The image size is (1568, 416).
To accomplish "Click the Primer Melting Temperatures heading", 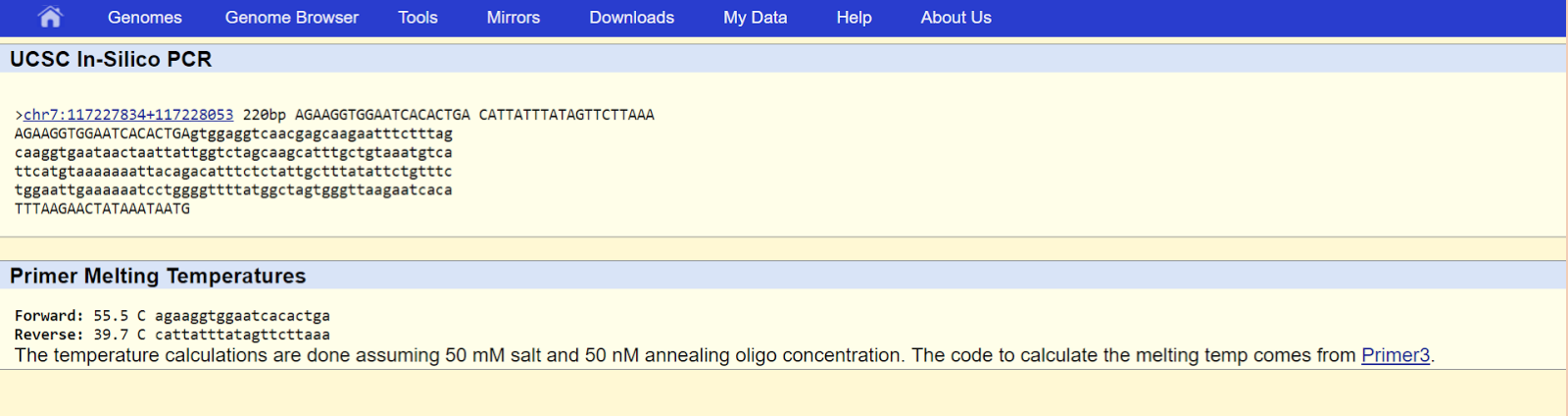I will click(158, 276).
